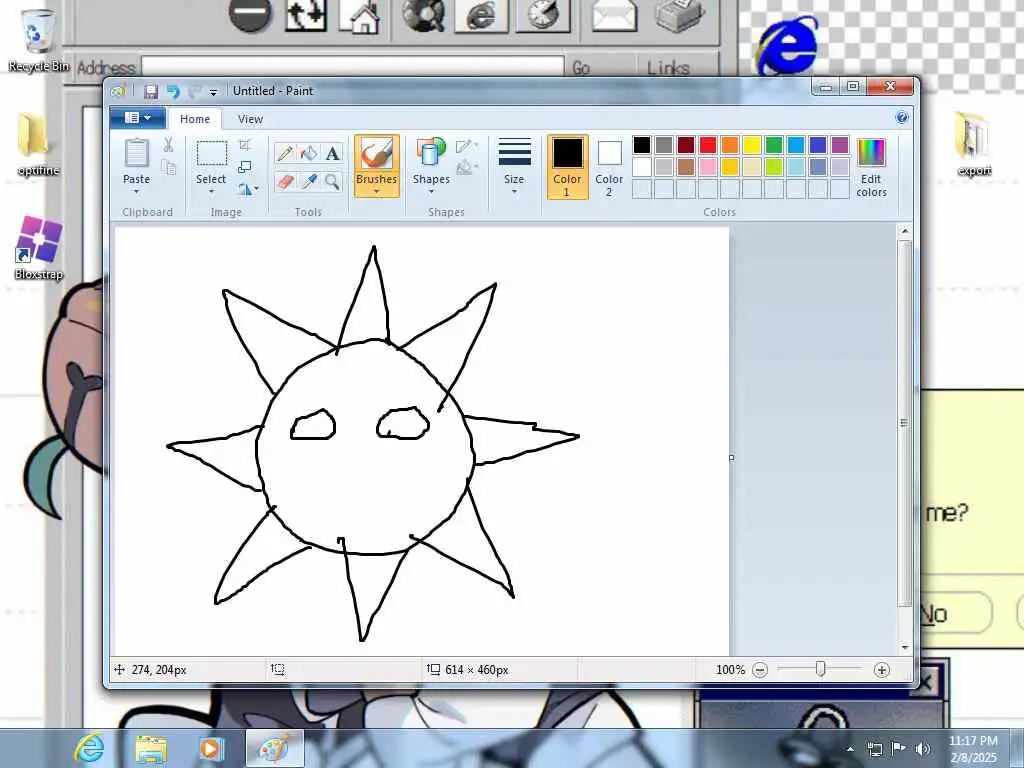This screenshot has width=1024, height=768.
Task: Select the Pencil tool in Paint
Action: (x=285, y=153)
